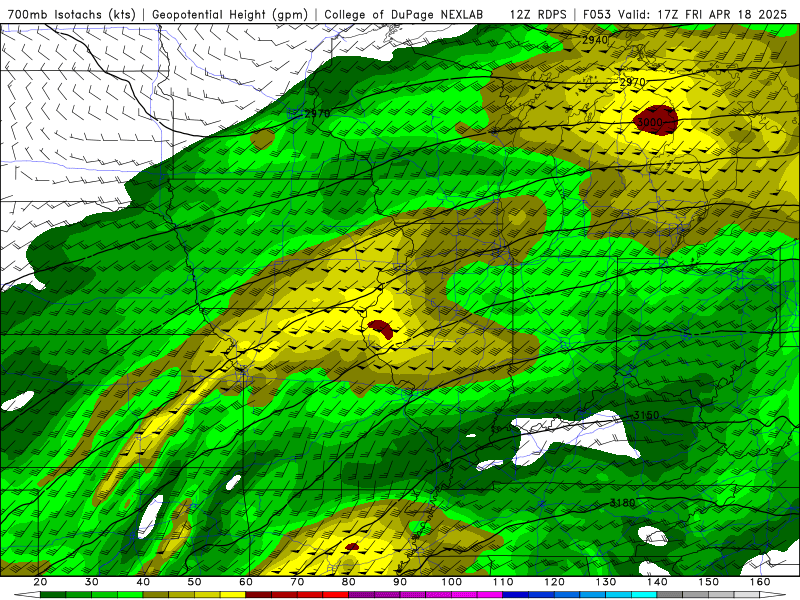Image resolution: width=800 pixels, height=600 pixels.
Task: Click the 20 value on the color scale
Action: (40, 582)
